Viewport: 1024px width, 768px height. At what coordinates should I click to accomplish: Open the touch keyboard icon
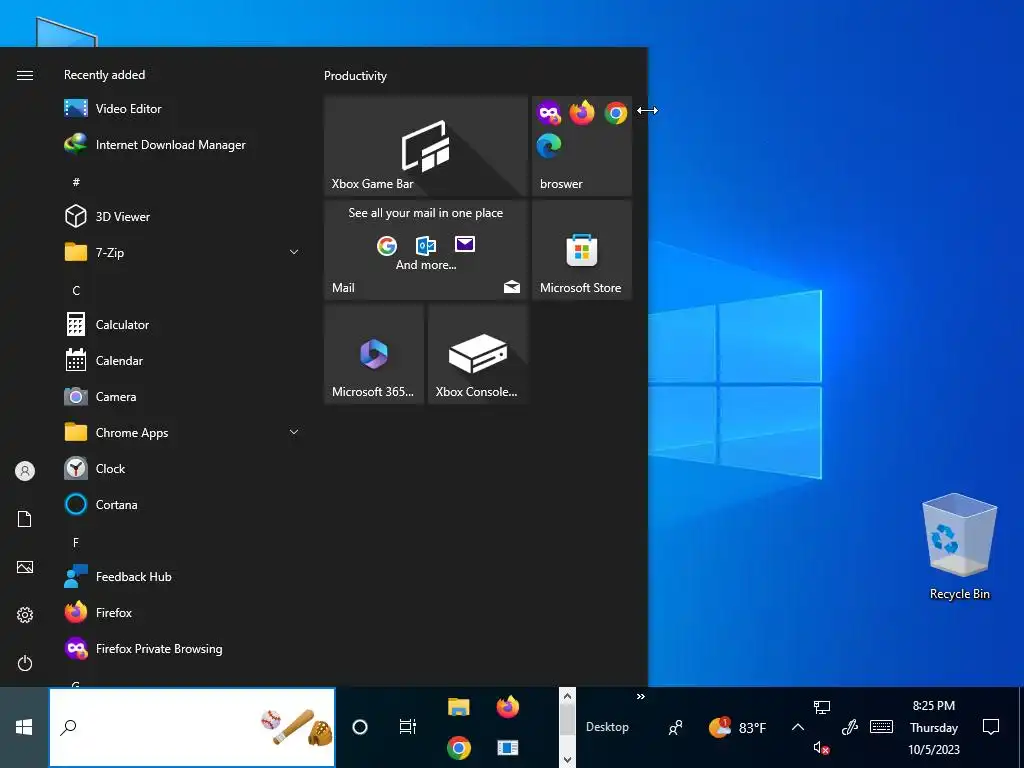click(882, 727)
